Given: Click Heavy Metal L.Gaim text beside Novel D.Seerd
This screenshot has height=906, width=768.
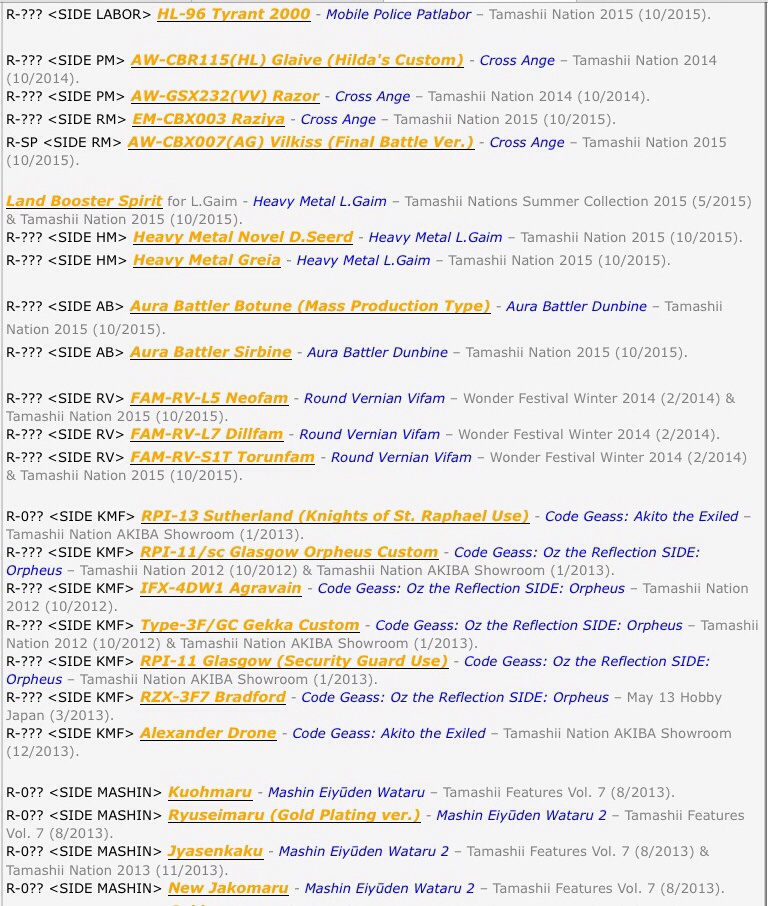Looking at the screenshot, I should (435, 237).
